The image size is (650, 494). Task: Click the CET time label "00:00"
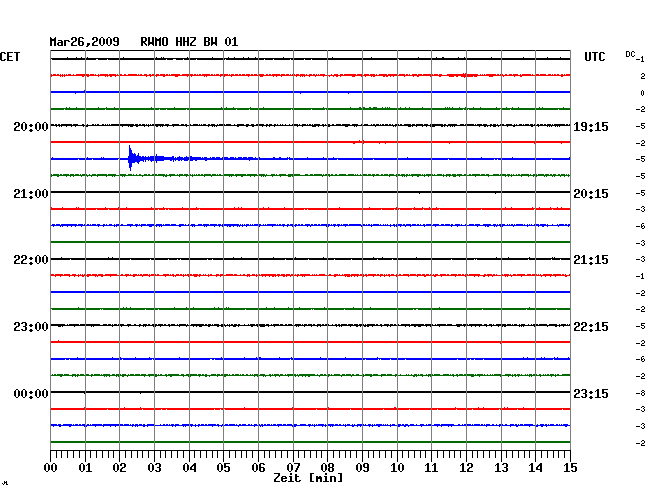coord(31,393)
